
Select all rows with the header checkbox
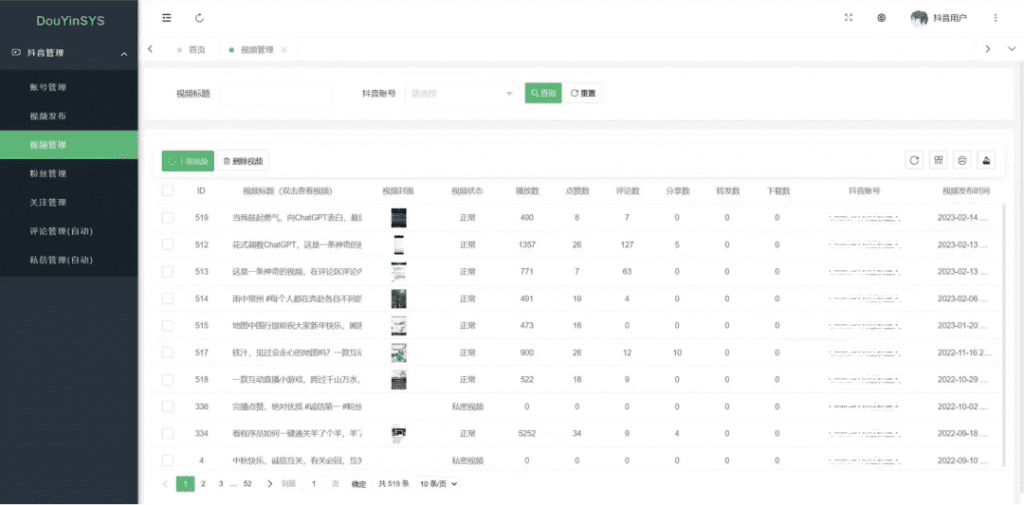(168, 190)
